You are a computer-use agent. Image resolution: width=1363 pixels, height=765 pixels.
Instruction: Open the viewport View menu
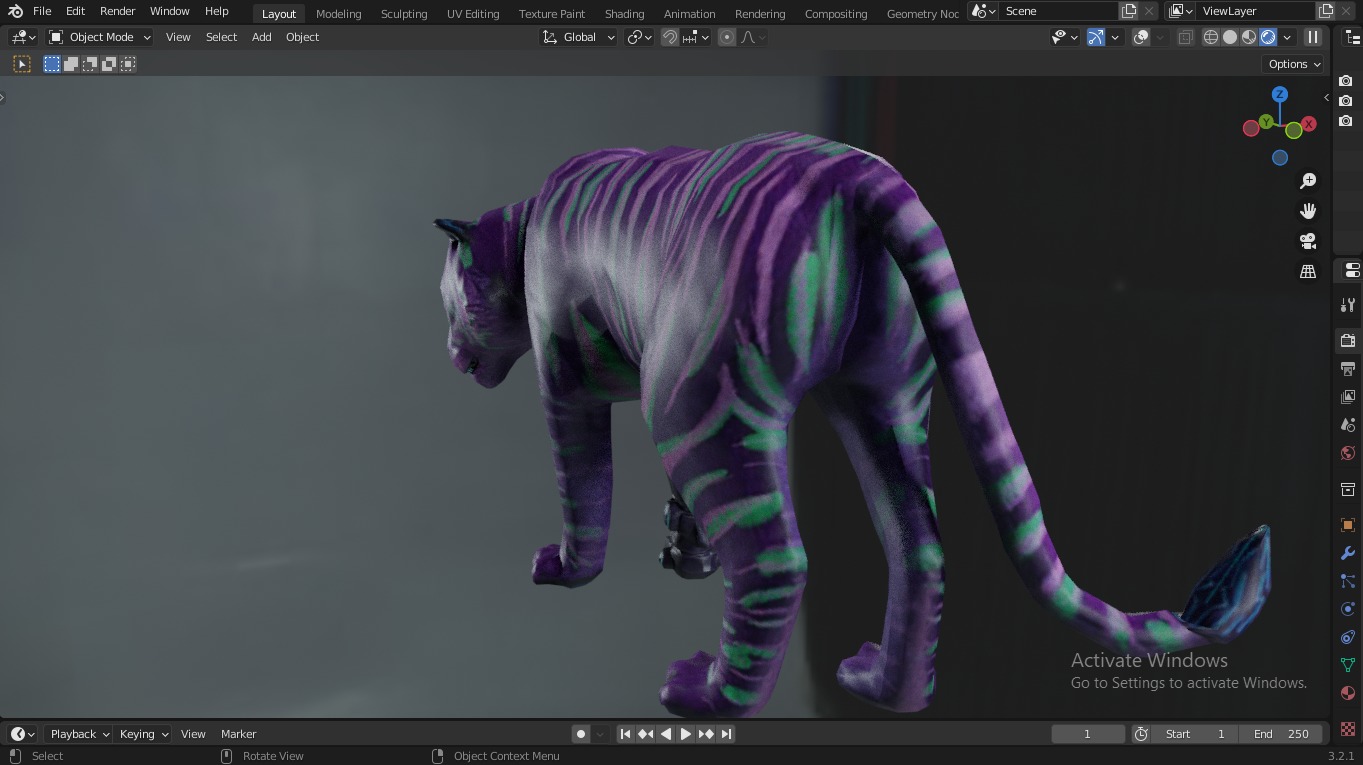[x=178, y=37]
